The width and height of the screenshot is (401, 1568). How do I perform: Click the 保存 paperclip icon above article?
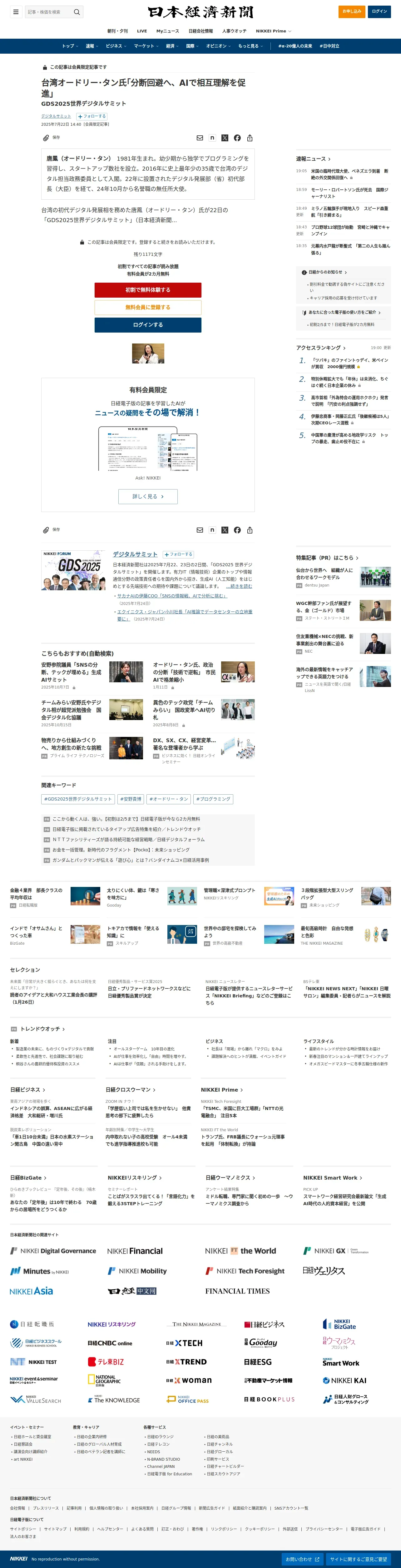coord(46,138)
